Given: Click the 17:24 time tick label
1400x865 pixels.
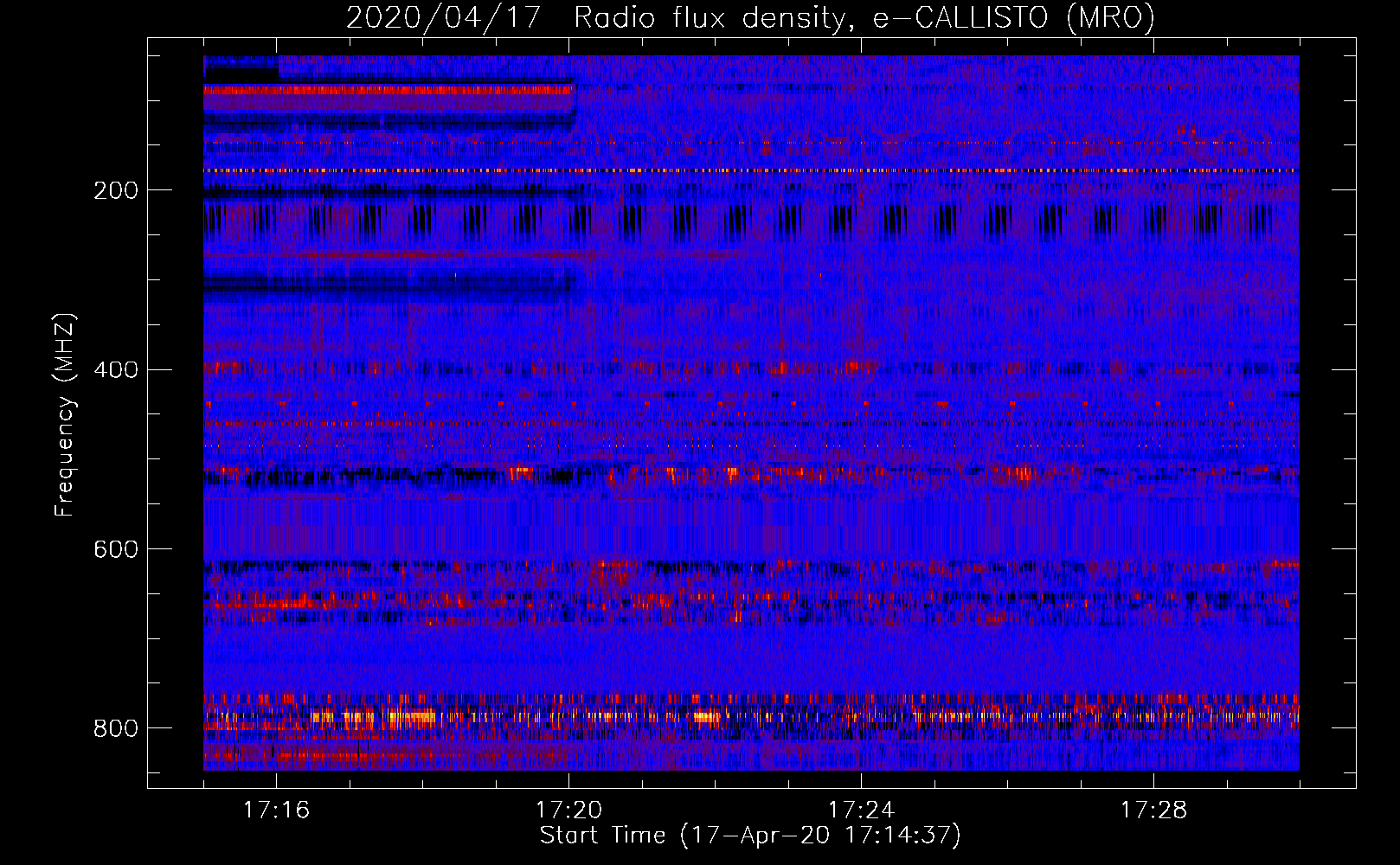Looking at the screenshot, I should point(861,811).
